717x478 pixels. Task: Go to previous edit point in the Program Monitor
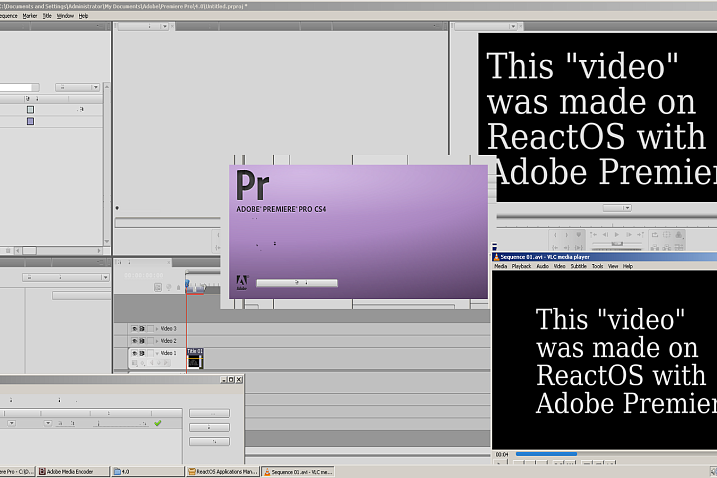pos(593,235)
